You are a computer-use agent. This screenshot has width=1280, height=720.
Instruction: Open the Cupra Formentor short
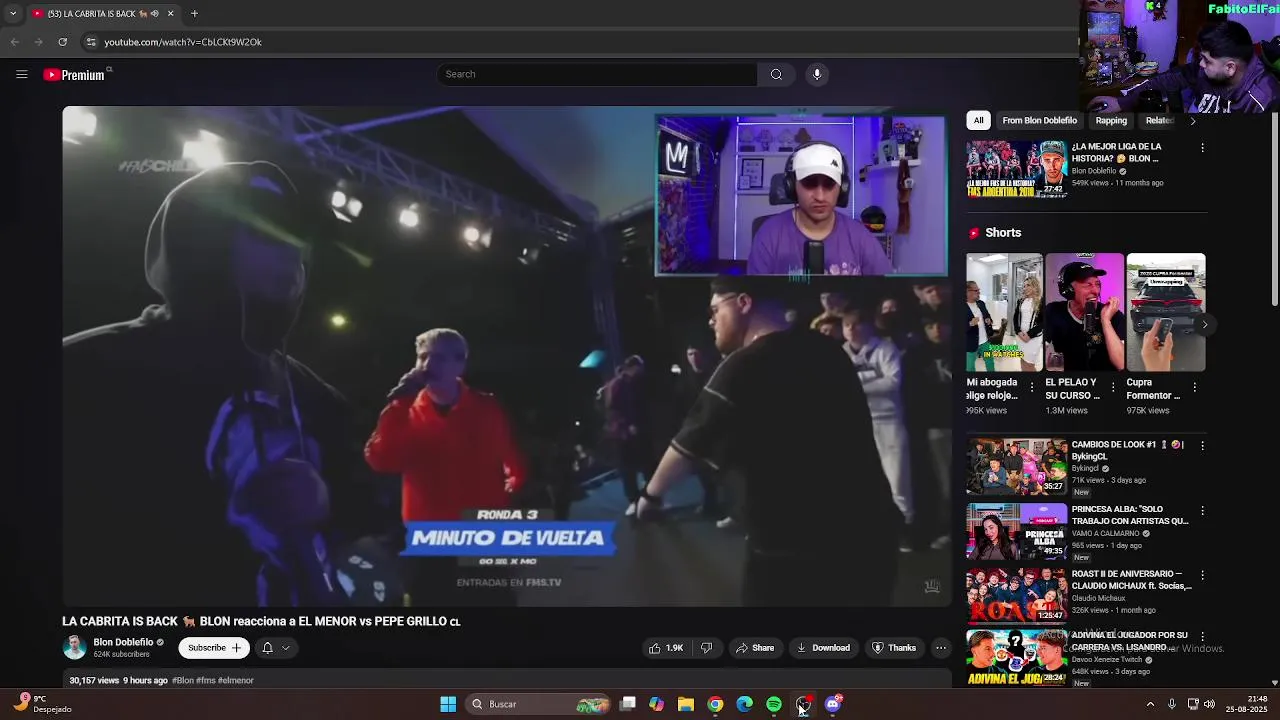coord(1166,312)
